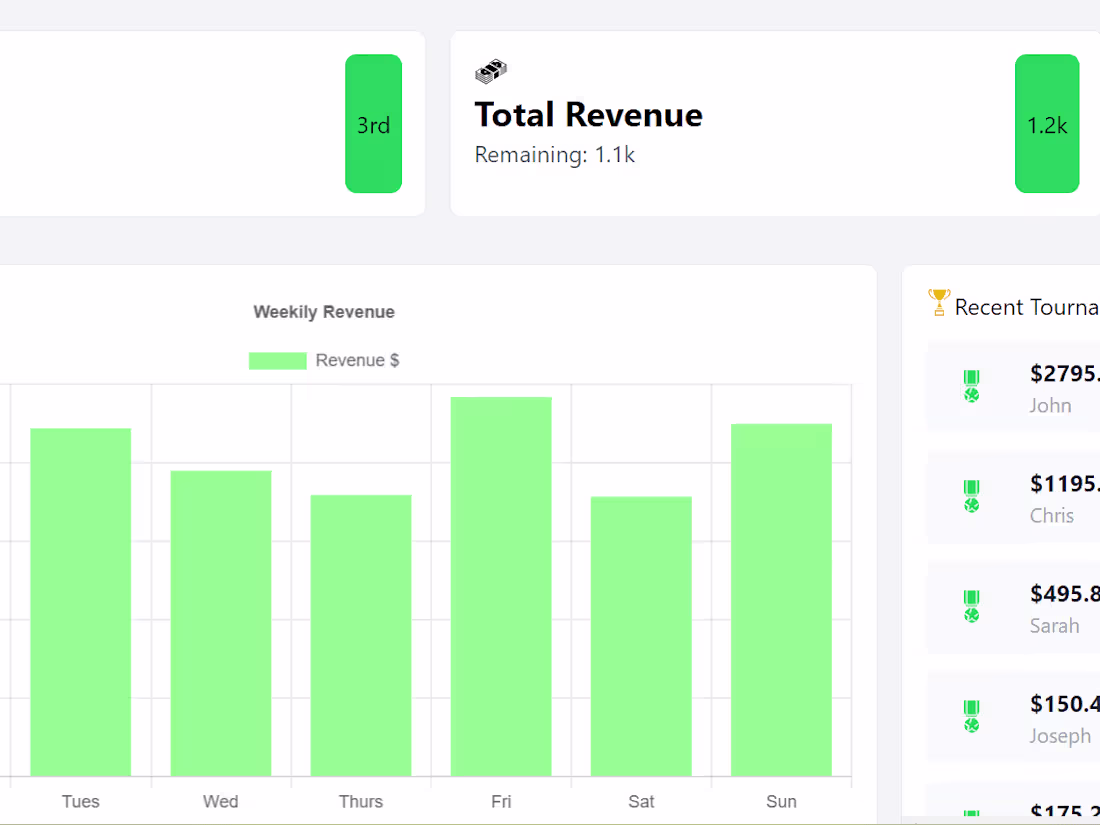This screenshot has width=1100, height=825.
Task: Click the Weekily Revenue chart title
Action: 324,312
